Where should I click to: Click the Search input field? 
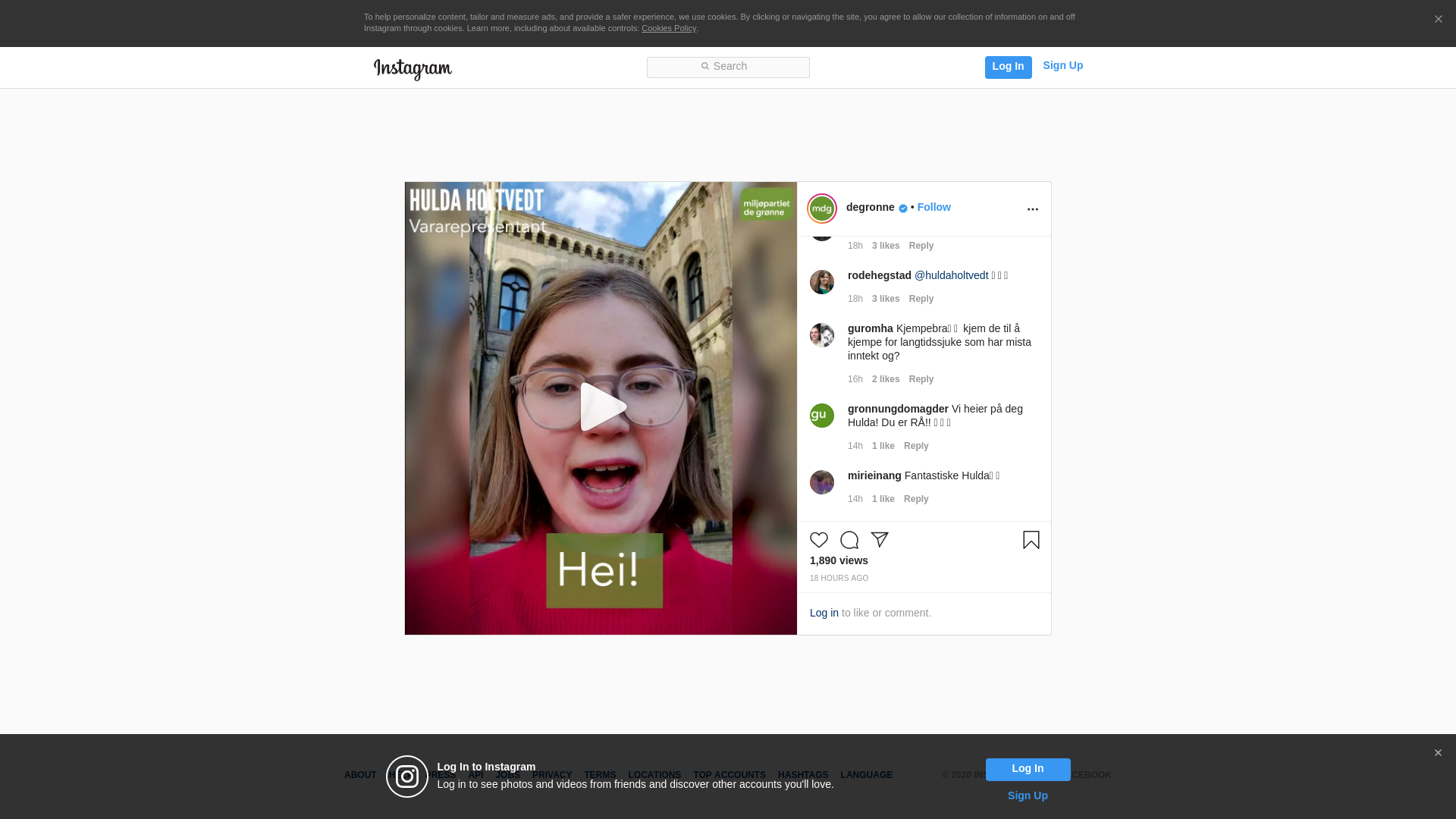728,67
